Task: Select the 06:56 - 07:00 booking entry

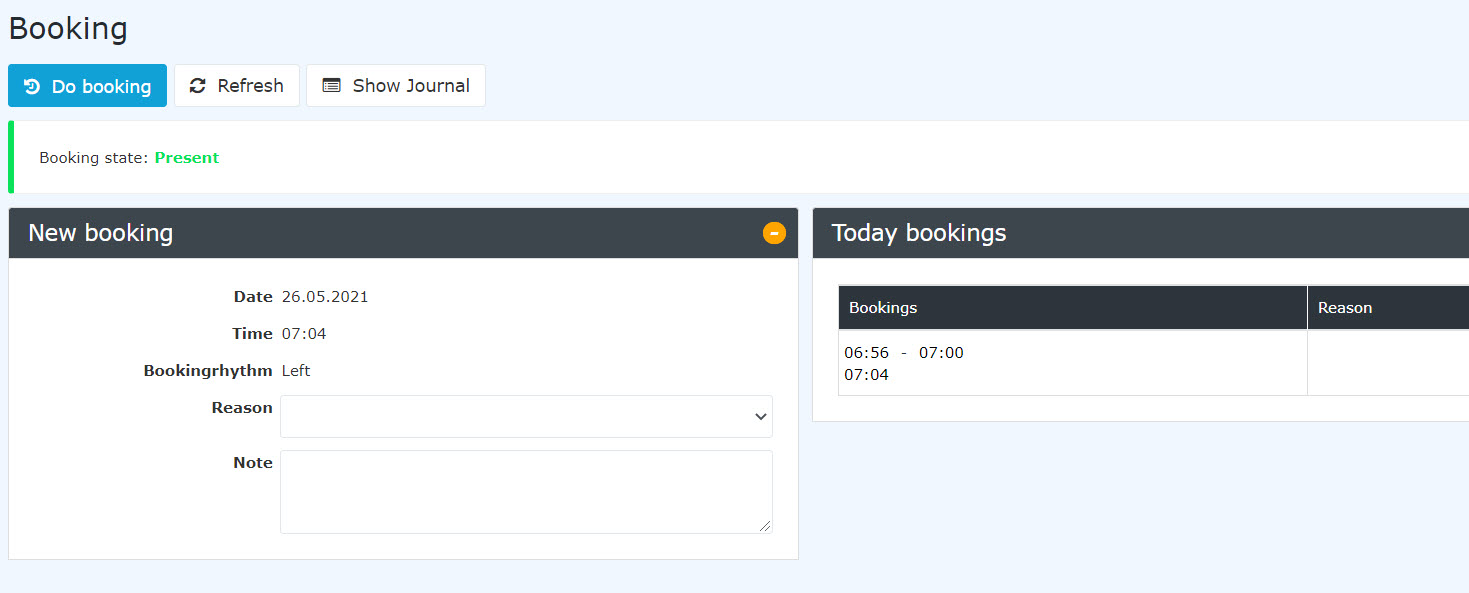Action: pos(904,353)
